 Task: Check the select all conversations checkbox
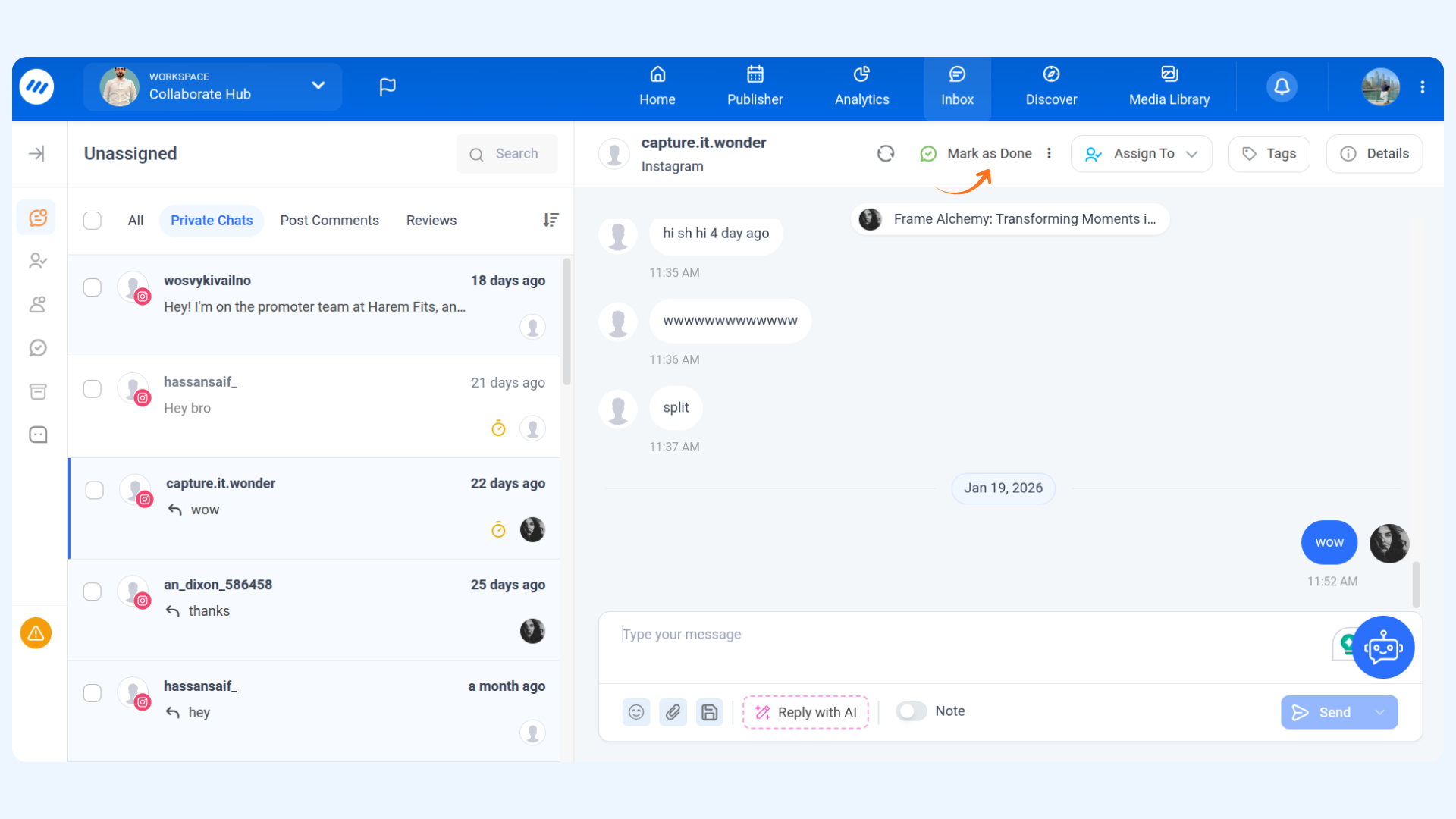pyautogui.click(x=93, y=221)
